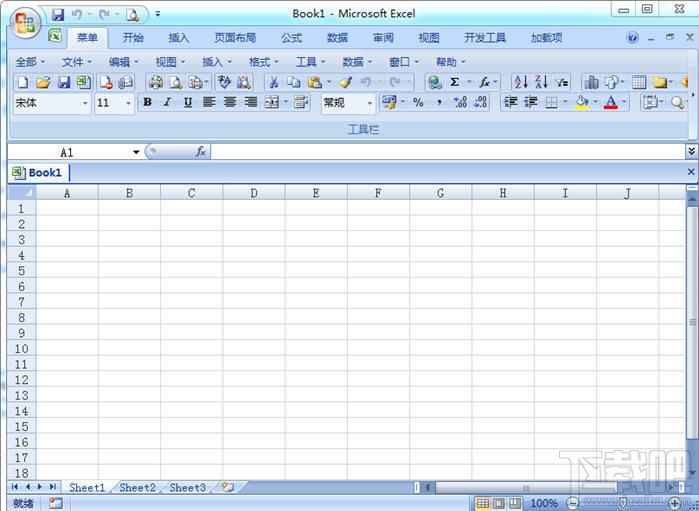Image resolution: width=699 pixels, height=511 pixels.
Task: Select the Sheet3 worksheet tab
Action: [x=187, y=487]
